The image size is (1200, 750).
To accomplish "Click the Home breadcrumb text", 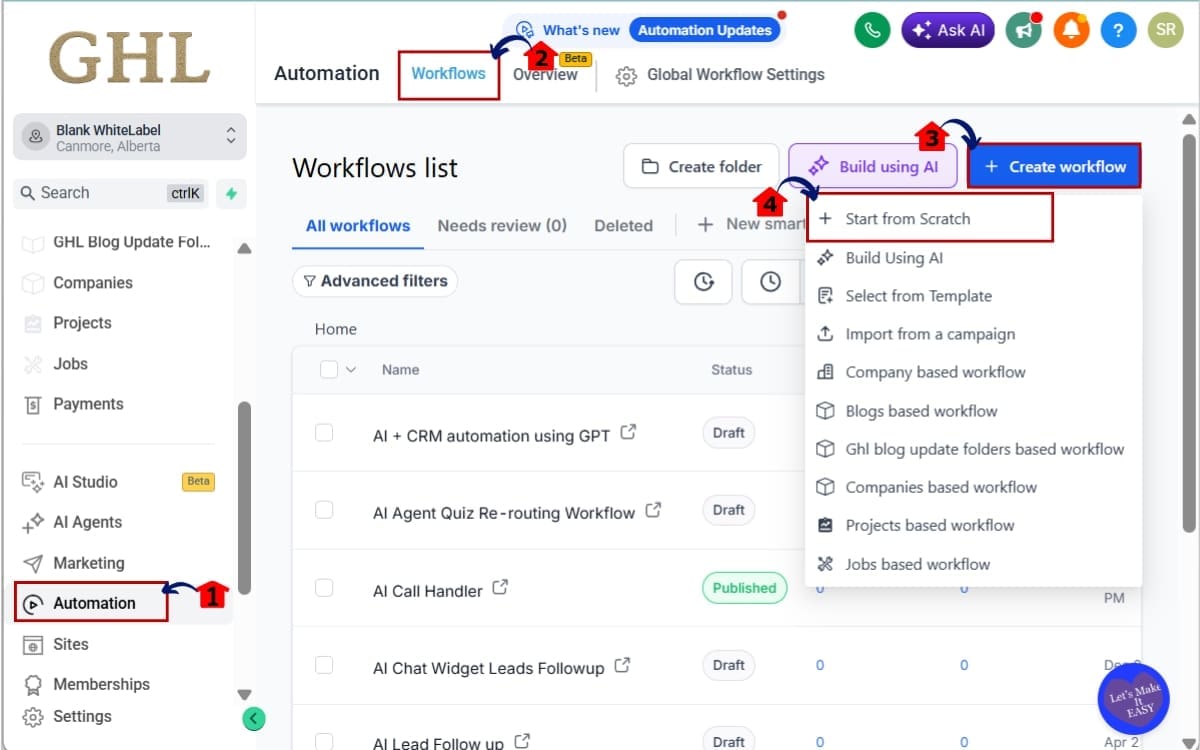I will 336,329.
